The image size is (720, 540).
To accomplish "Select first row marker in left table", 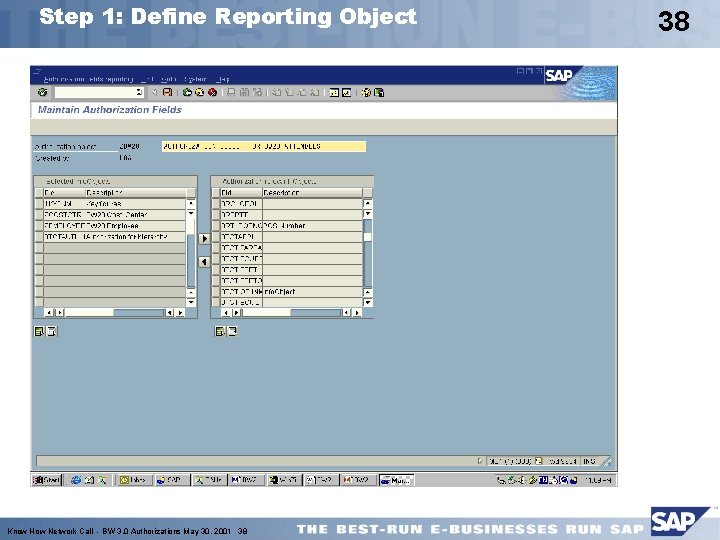I will [39, 203].
